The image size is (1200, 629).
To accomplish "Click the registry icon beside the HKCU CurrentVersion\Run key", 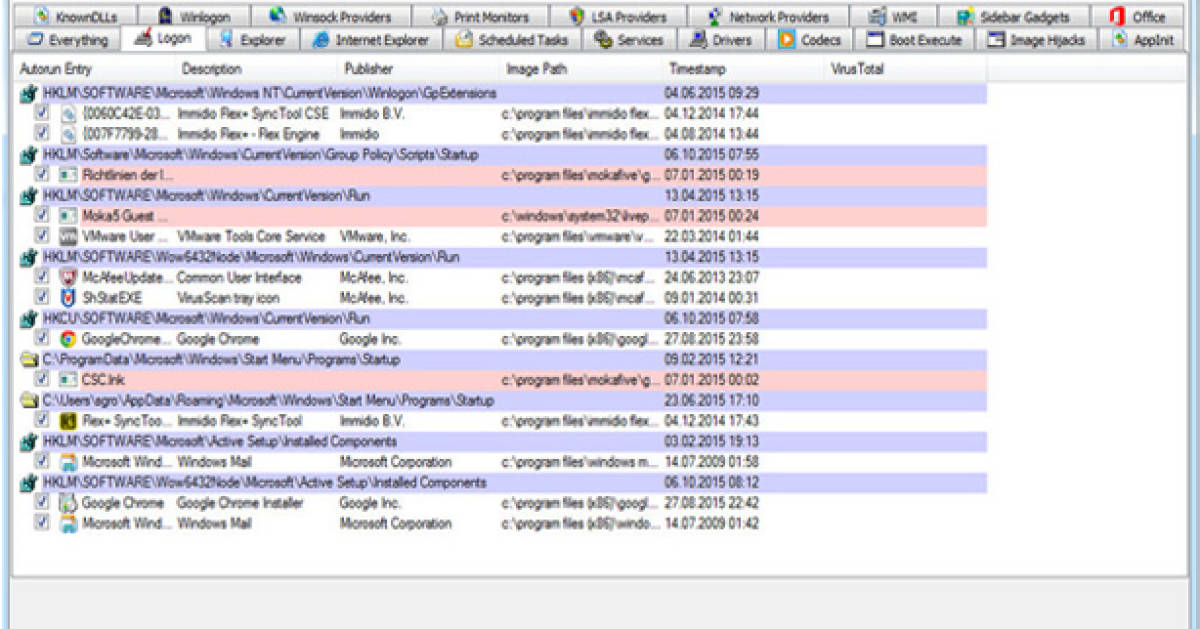I will (x=30, y=319).
